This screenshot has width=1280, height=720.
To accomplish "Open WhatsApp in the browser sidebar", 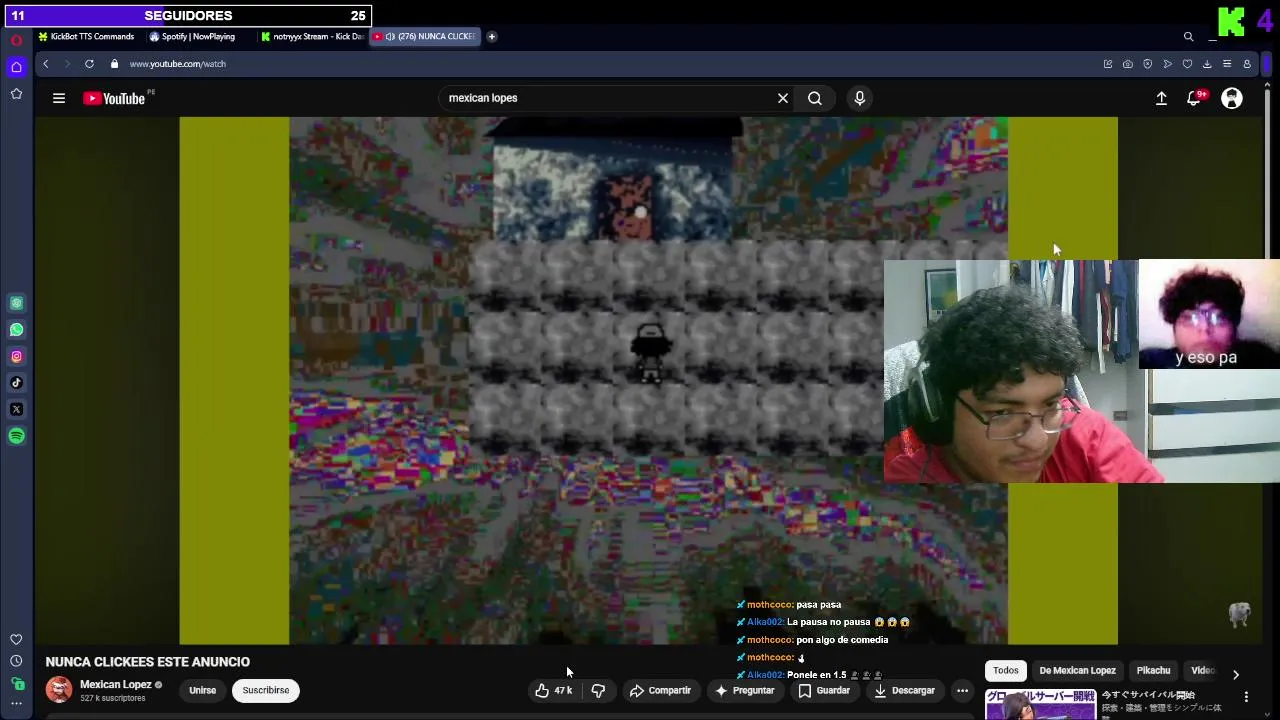I will point(16,330).
